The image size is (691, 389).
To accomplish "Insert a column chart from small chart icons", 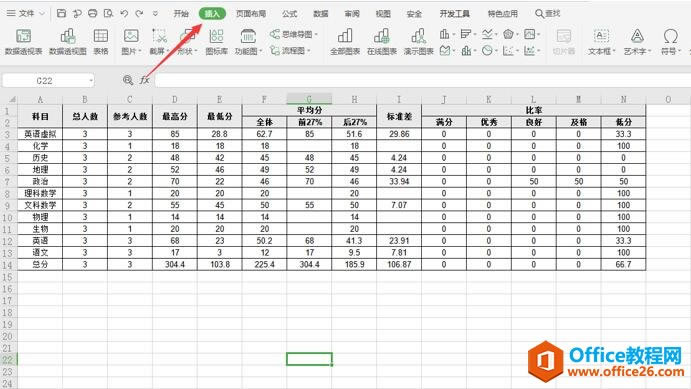I will pos(445,34).
